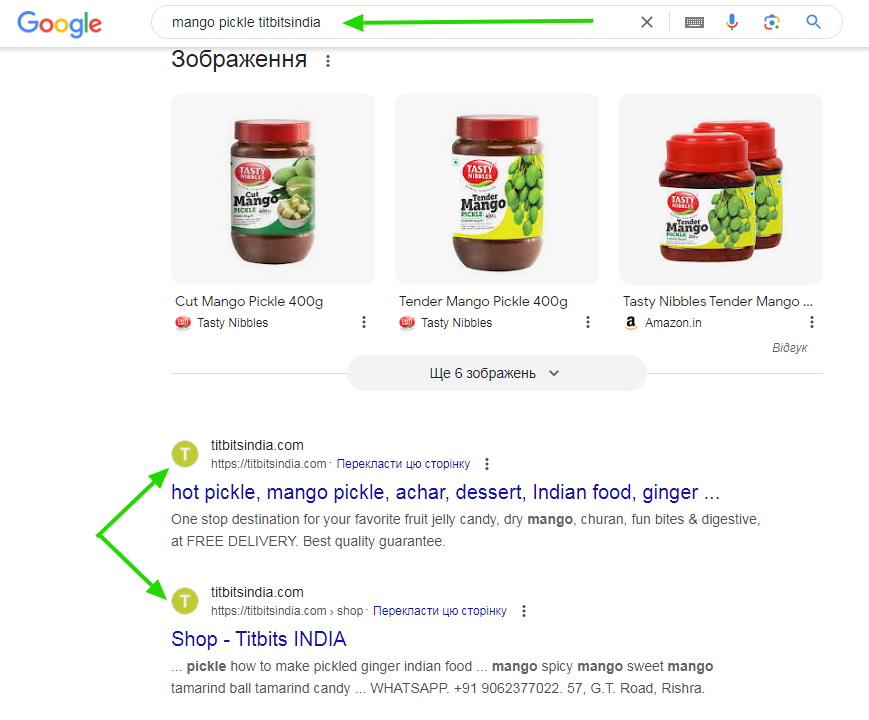Open the 'Shop - Titbits INDIA' result link
869x720 pixels.
pos(259,639)
